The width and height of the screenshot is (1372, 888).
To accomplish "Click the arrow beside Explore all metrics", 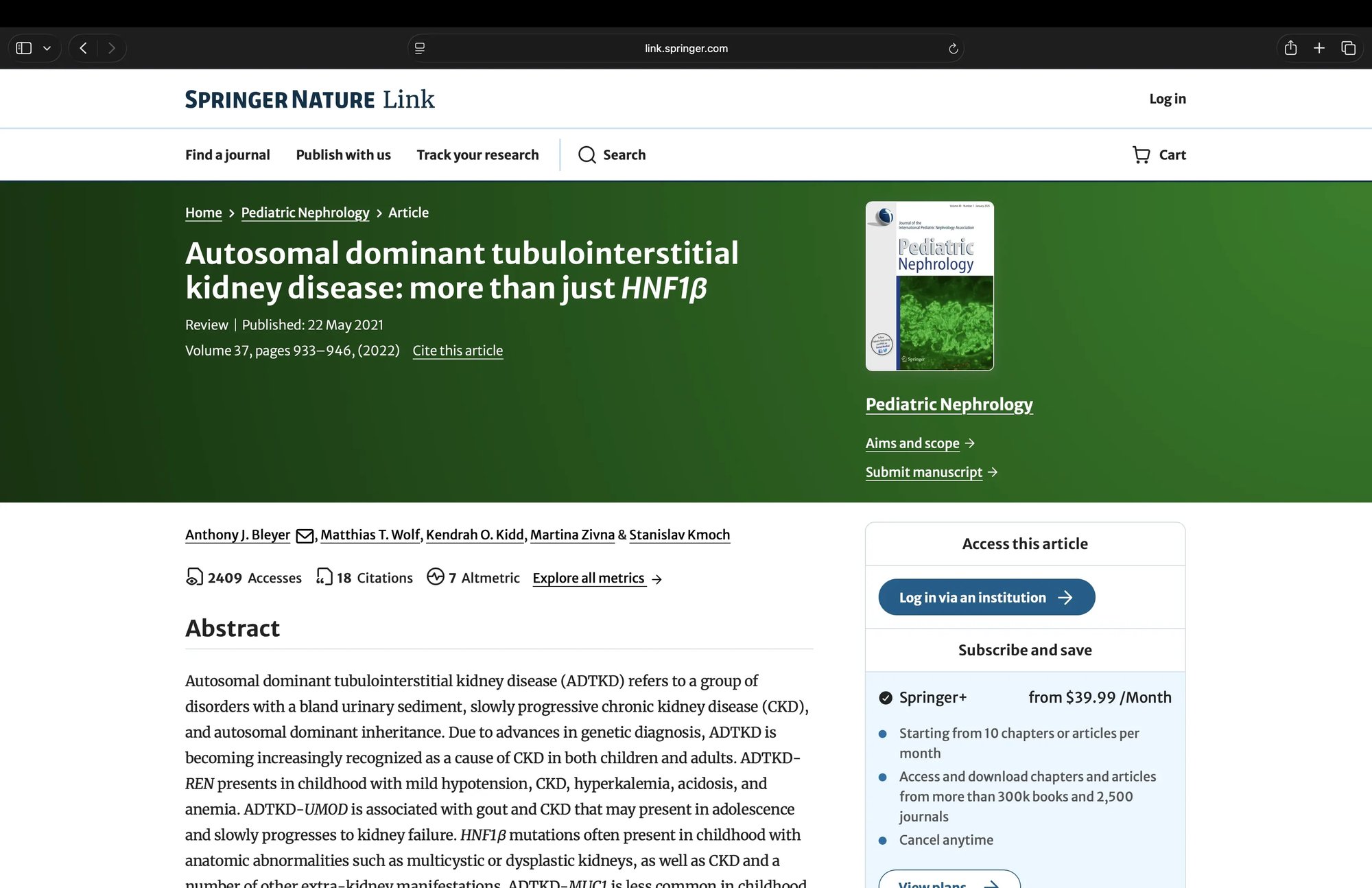I will coord(657,579).
